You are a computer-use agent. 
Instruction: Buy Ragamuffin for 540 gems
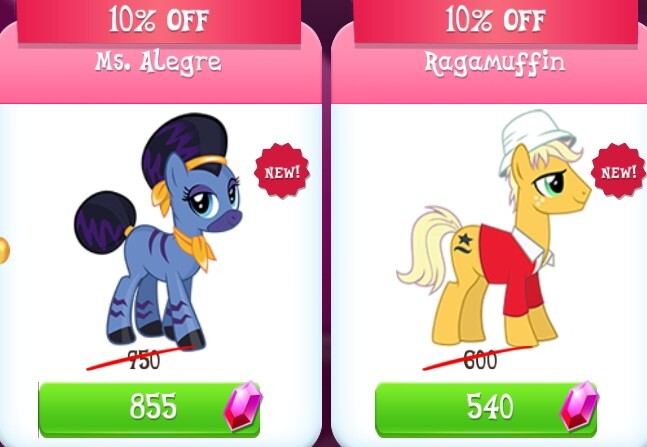click(486, 409)
